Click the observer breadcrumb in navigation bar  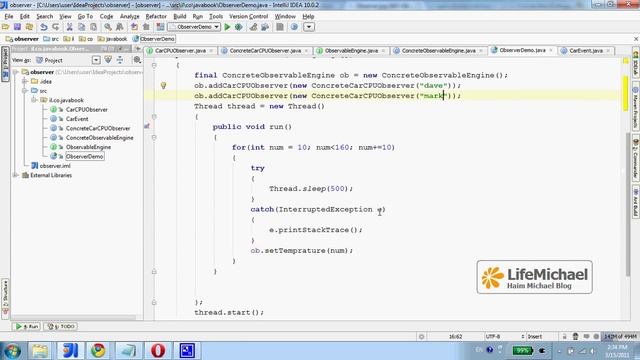[x=22, y=39]
